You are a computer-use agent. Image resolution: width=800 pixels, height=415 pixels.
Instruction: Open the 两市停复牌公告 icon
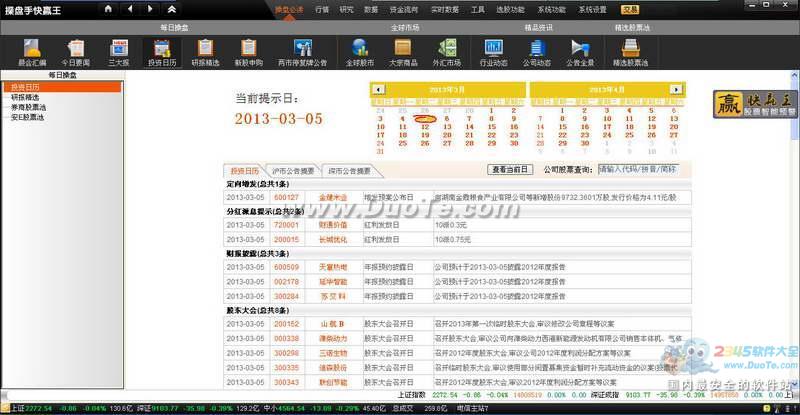click(x=303, y=53)
